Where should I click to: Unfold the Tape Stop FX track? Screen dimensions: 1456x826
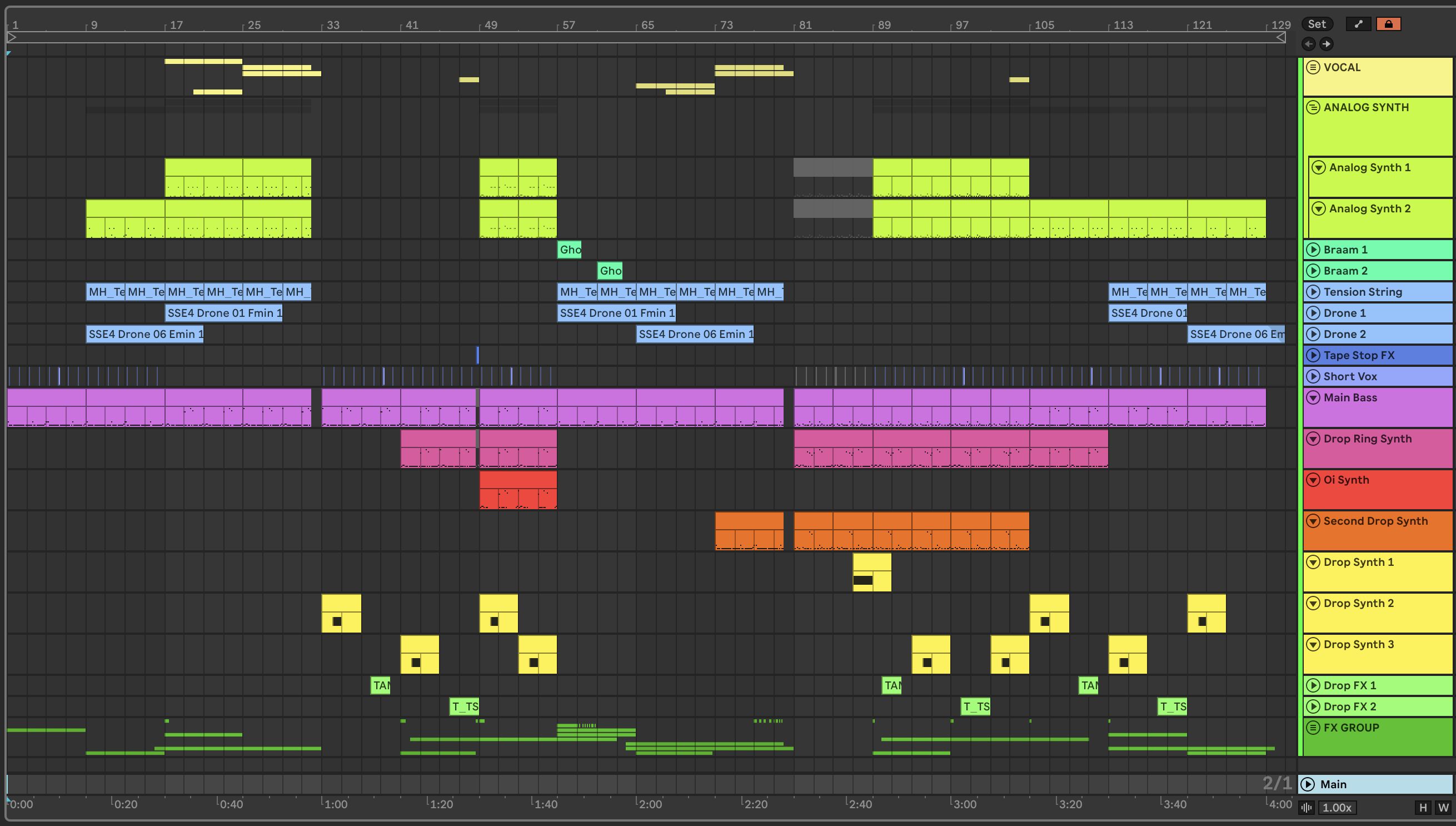pyautogui.click(x=1313, y=355)
